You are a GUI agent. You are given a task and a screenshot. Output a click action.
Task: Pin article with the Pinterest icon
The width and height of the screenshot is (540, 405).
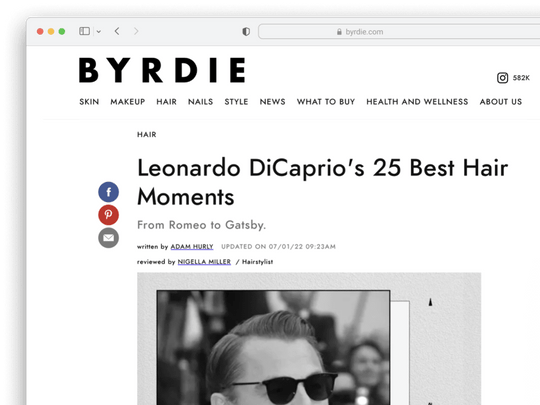click(108, 215)
